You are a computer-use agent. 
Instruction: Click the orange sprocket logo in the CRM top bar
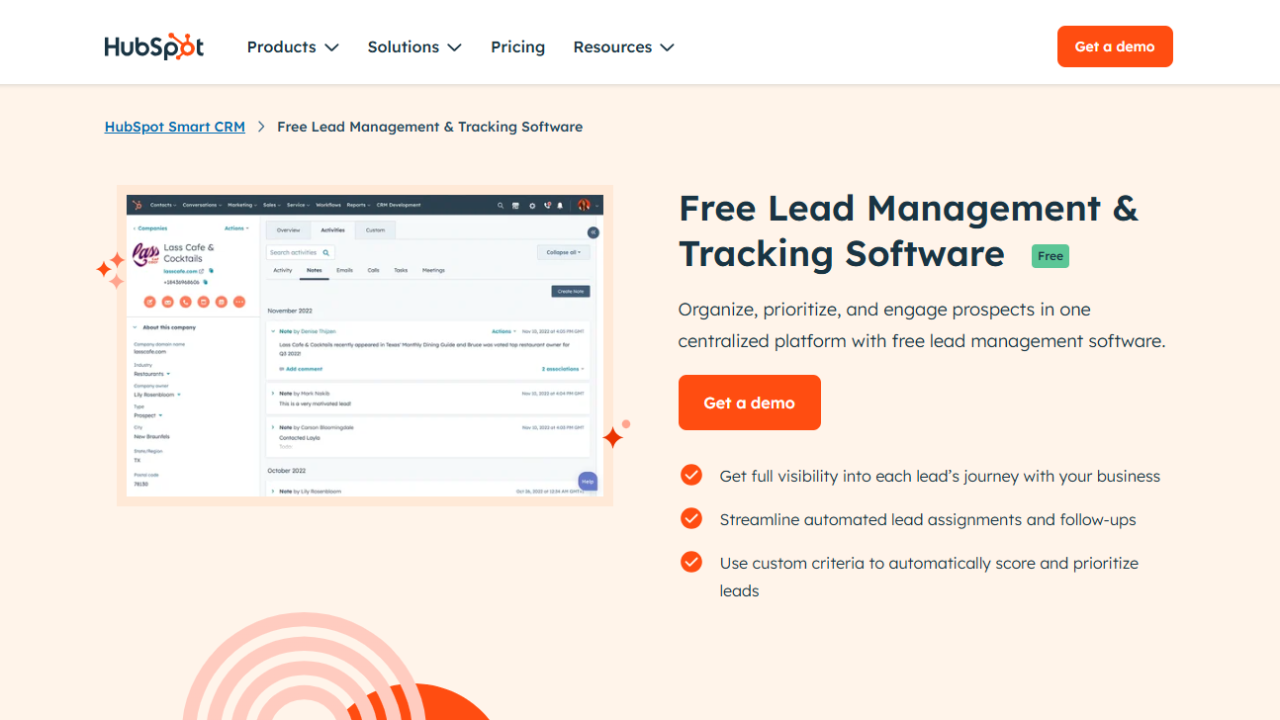point(137,205)
